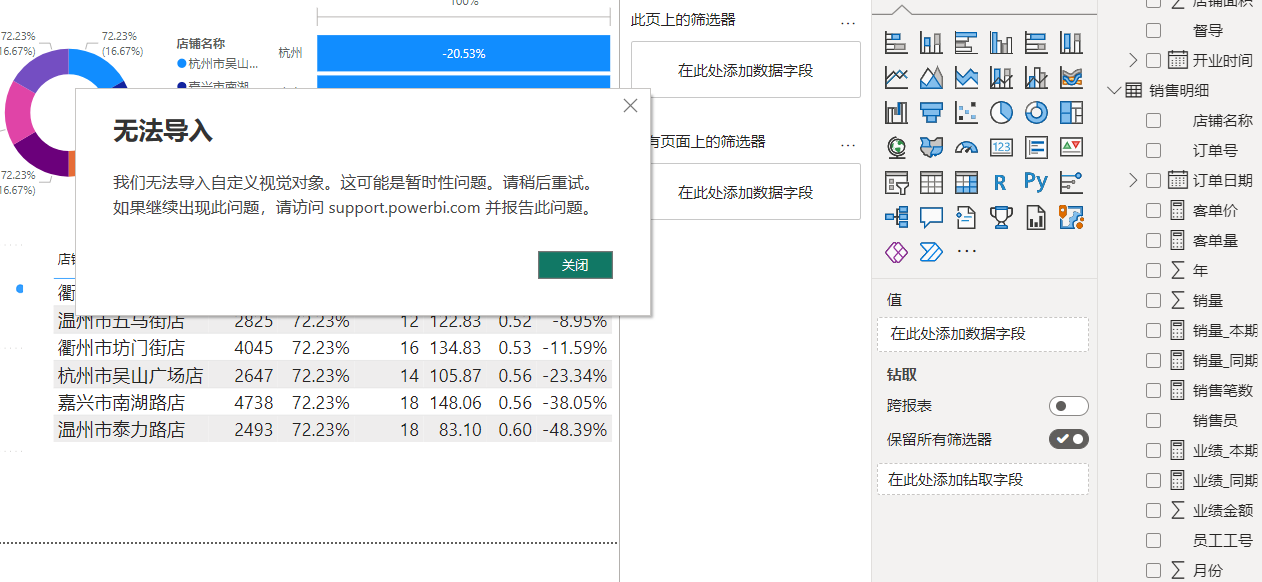The width and height of the screenshot is (1262, 582).
Task: Check the 业绩金额 field checkbox
Action: coord(1153,510)
